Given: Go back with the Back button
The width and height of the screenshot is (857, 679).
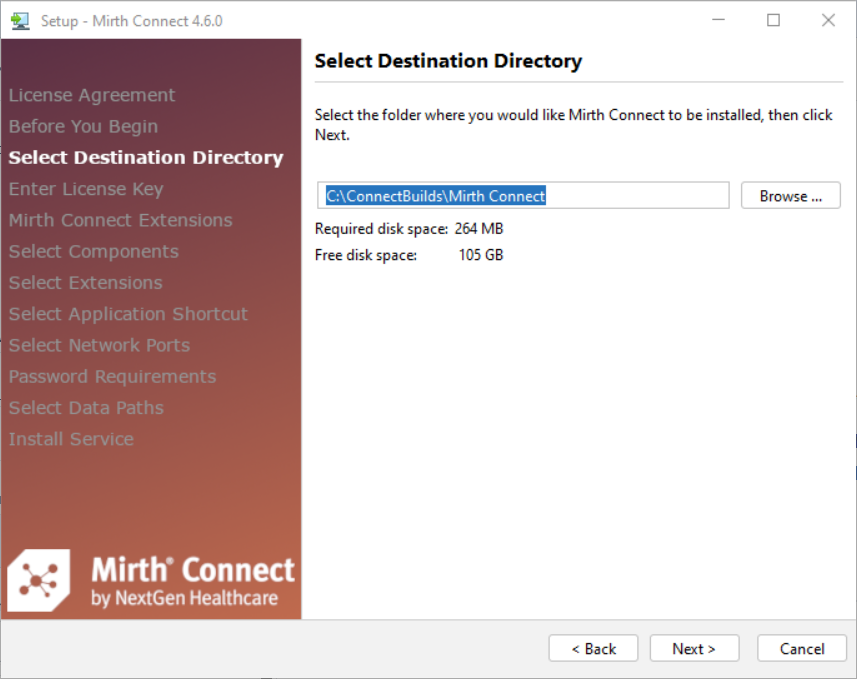Looking at the screenshot, I should click(x=593, y=648).
